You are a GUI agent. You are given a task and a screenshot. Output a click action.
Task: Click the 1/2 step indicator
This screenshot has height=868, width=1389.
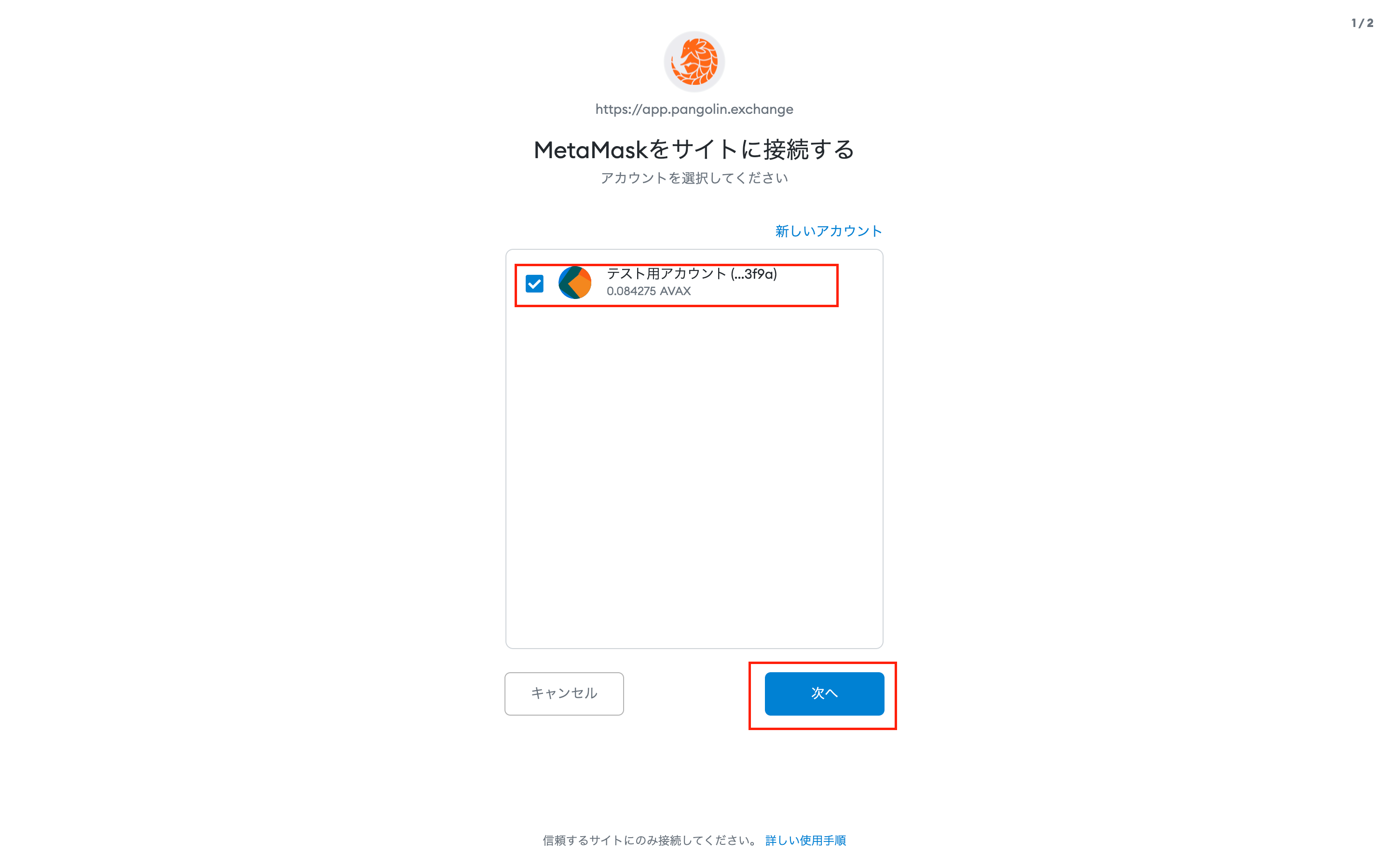coord(1362,23)
